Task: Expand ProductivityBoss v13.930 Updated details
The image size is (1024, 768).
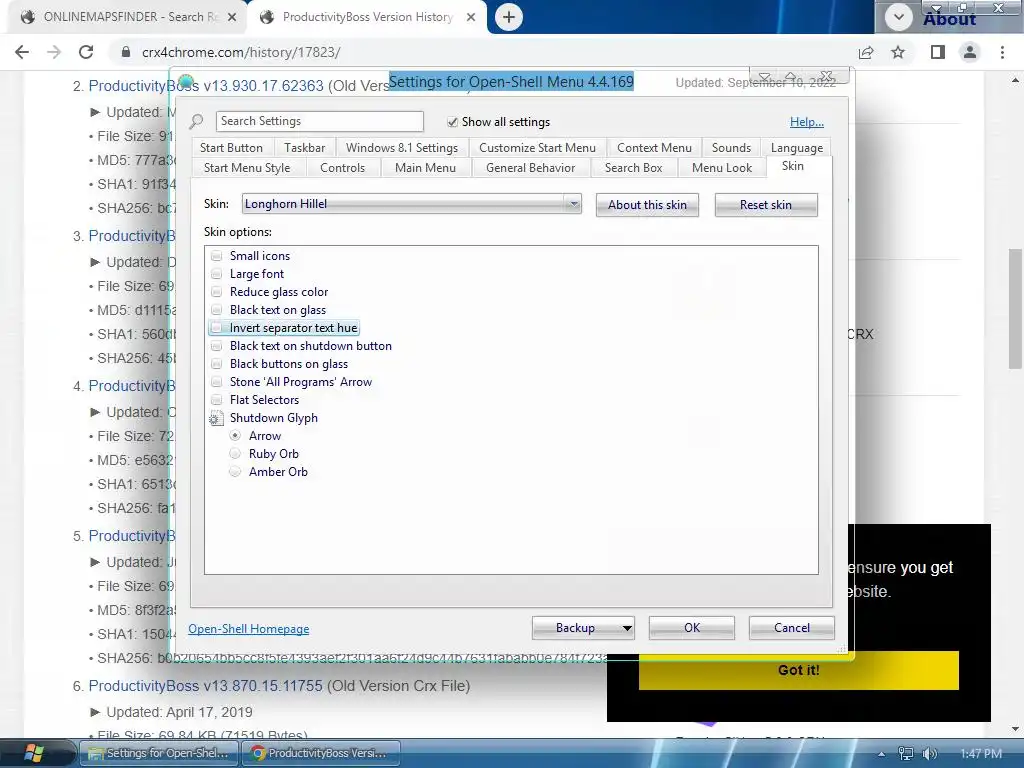Action: pos(95,112)
